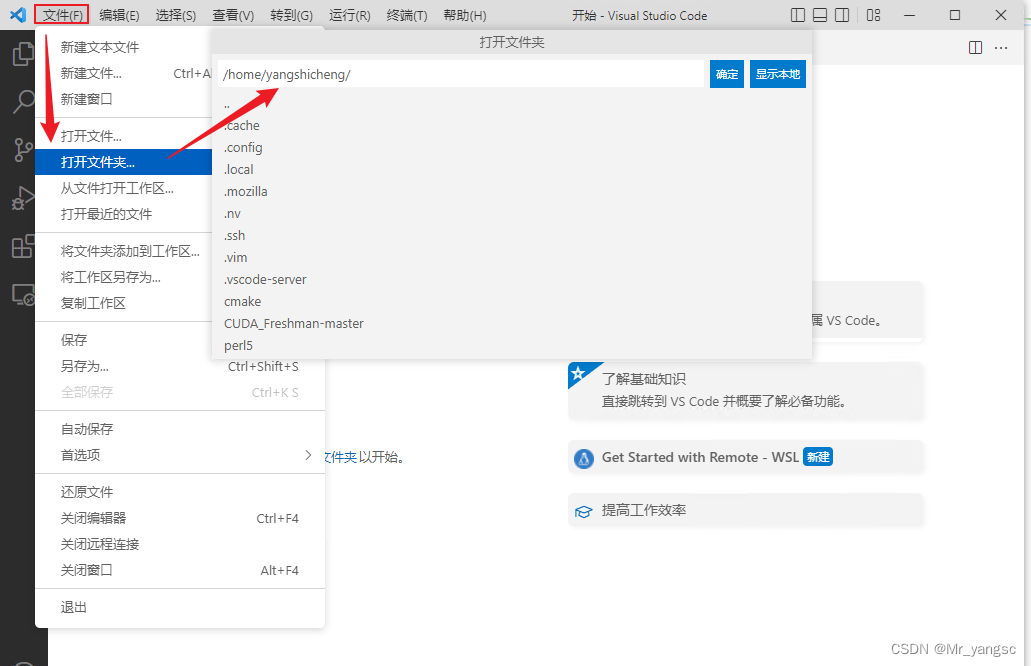Select the .ssh folder
This screenshot has height=666, width=1031.
pos(512,235)
